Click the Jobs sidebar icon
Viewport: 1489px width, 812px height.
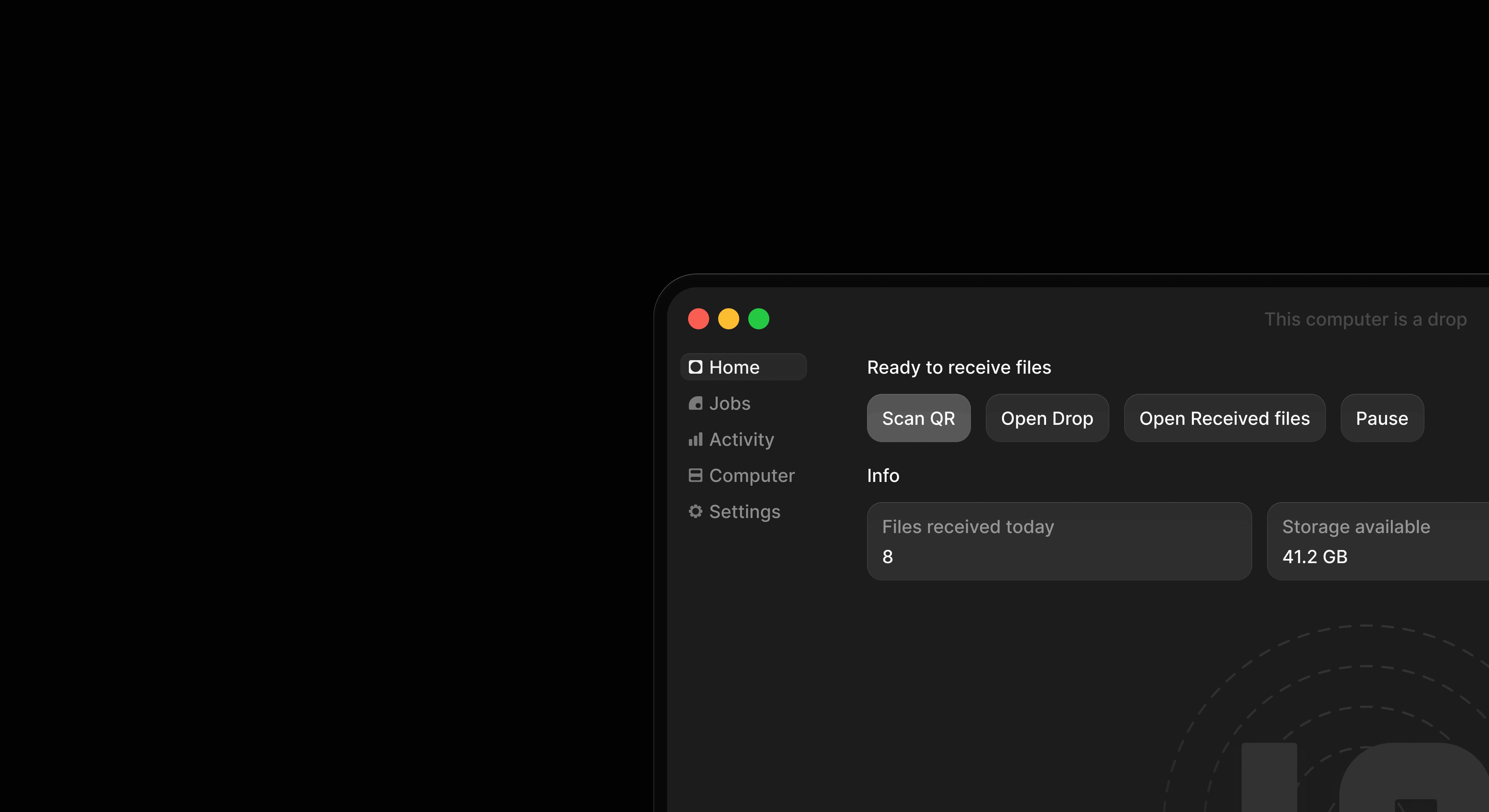tap(695, 403)
